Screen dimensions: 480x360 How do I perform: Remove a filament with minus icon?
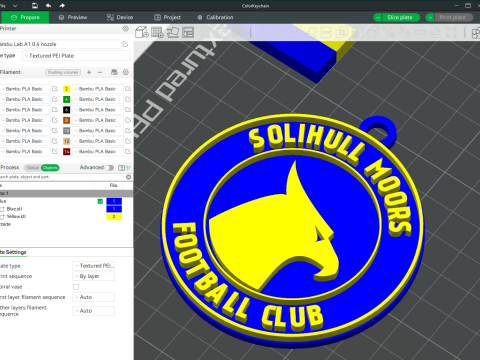click(100, 72)
